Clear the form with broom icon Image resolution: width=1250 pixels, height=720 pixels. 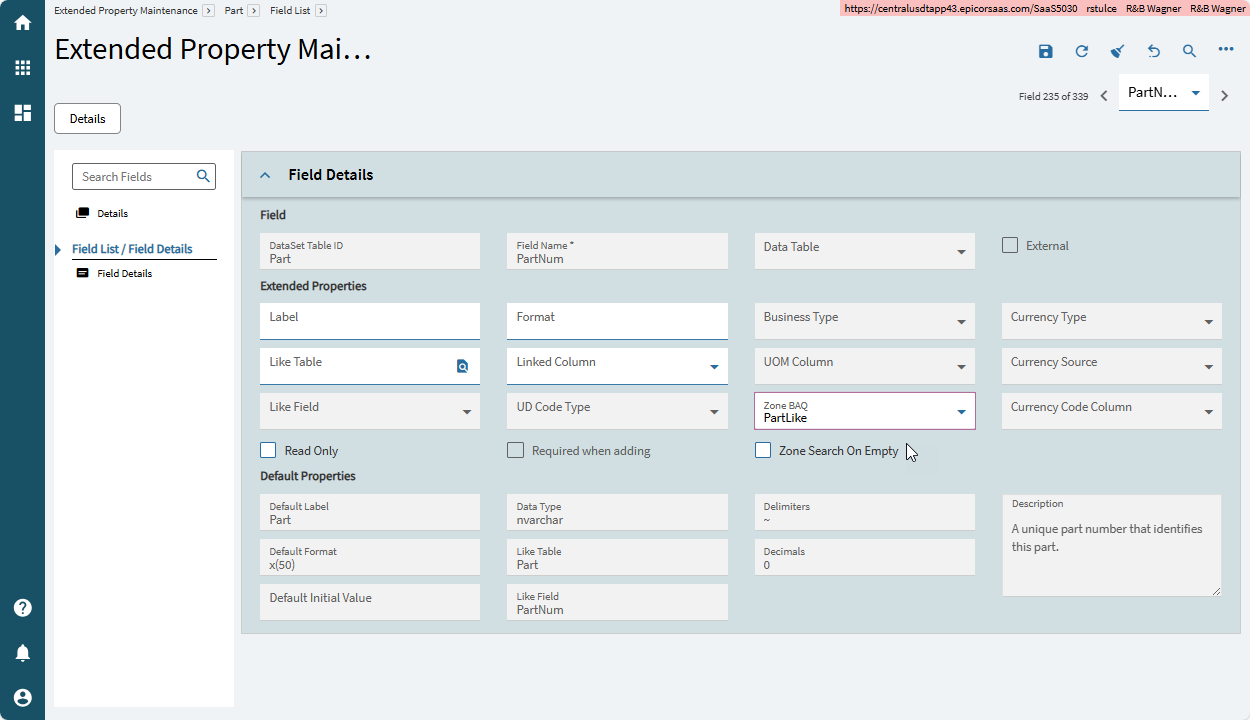point(1118,51)
